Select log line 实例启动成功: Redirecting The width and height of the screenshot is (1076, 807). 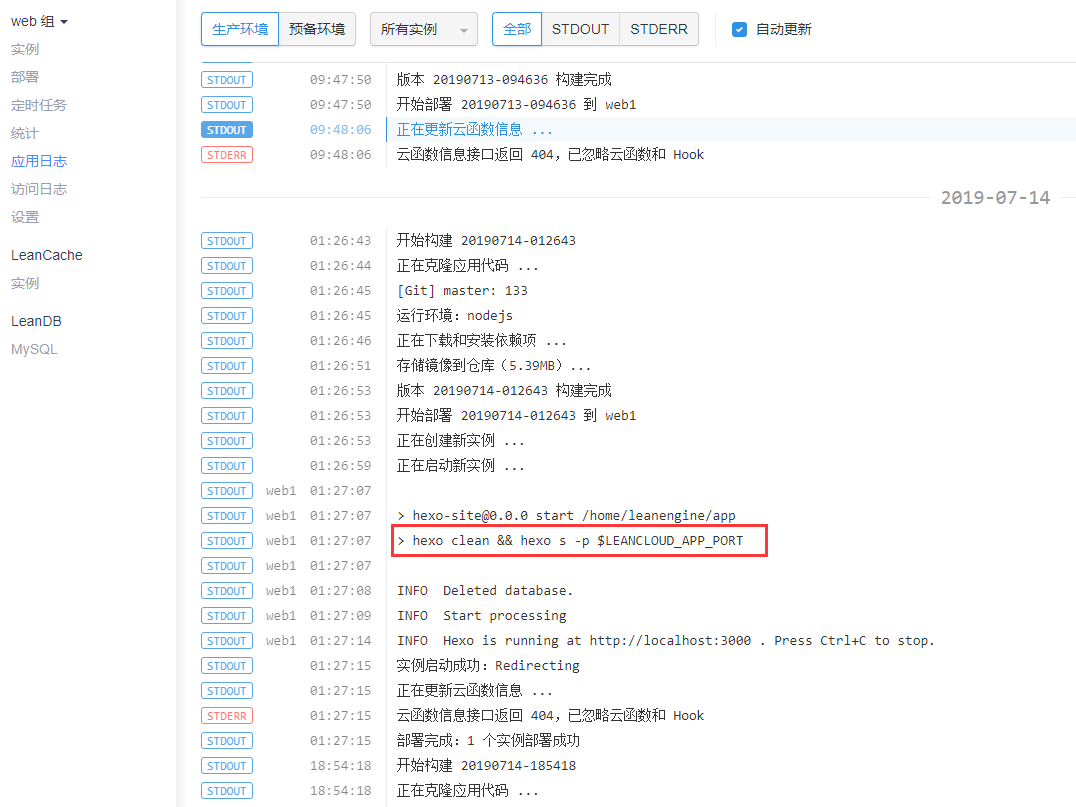488,666
